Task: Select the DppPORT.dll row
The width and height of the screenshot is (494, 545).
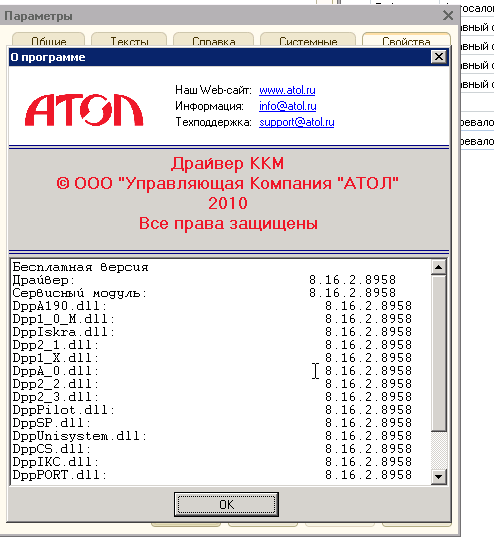Action: pos(212,475)
